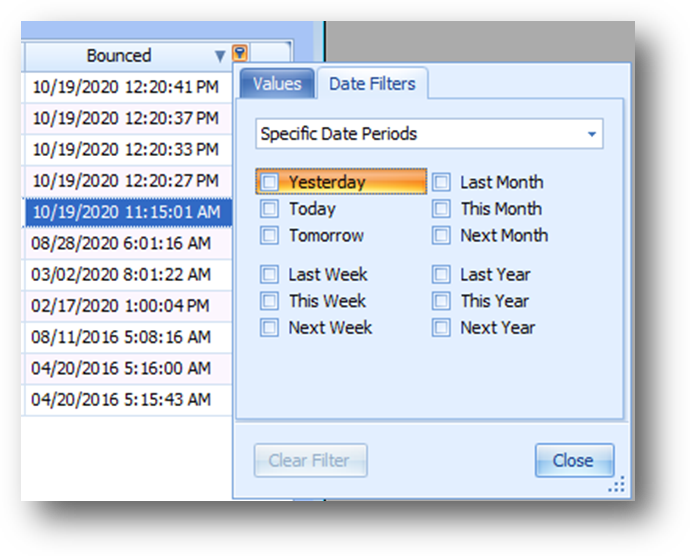Viewport: 690px width, 556px height.
Task: Tick the Tomorrow checkbox
Action: (269, 235)
